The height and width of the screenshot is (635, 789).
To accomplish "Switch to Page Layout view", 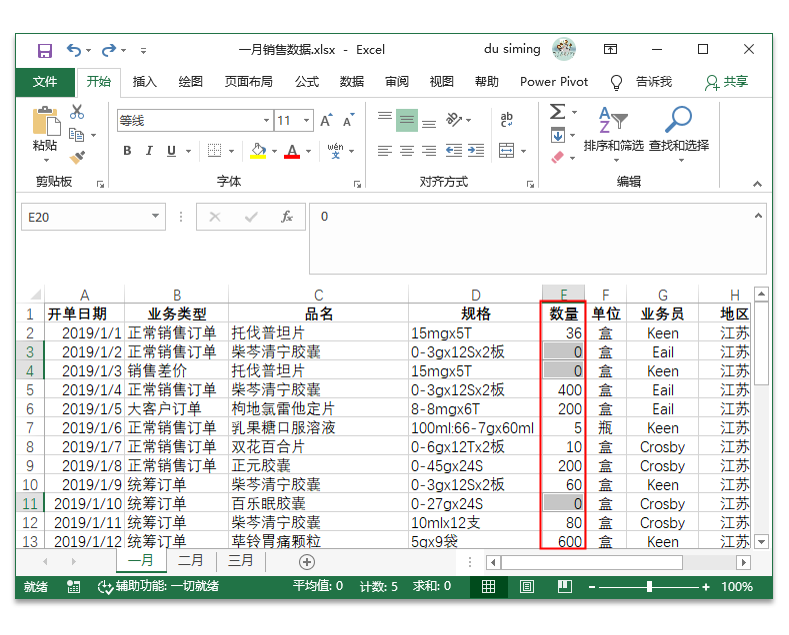I will (x=526, y=587).
